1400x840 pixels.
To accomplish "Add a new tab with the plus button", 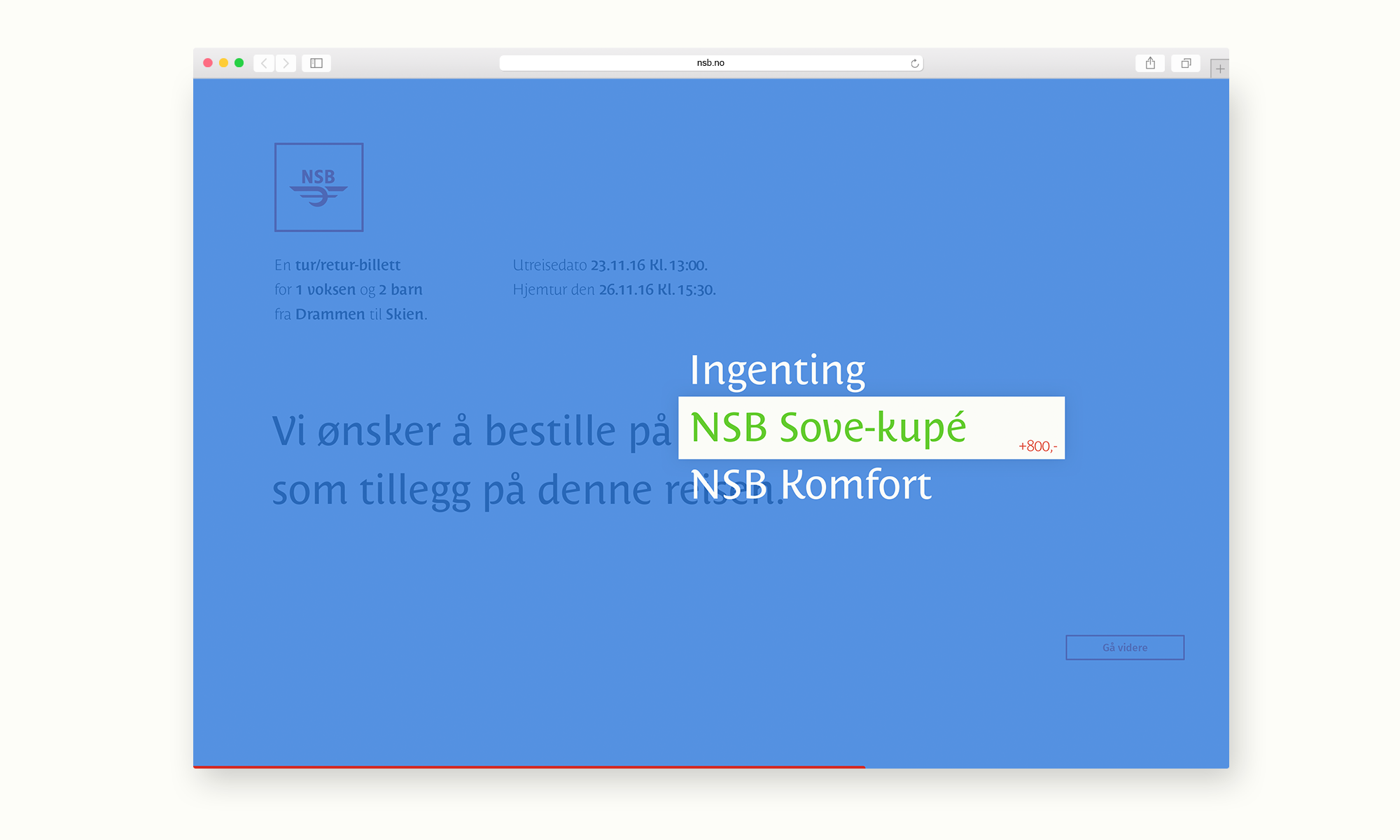I will (x=1220, y=69).
